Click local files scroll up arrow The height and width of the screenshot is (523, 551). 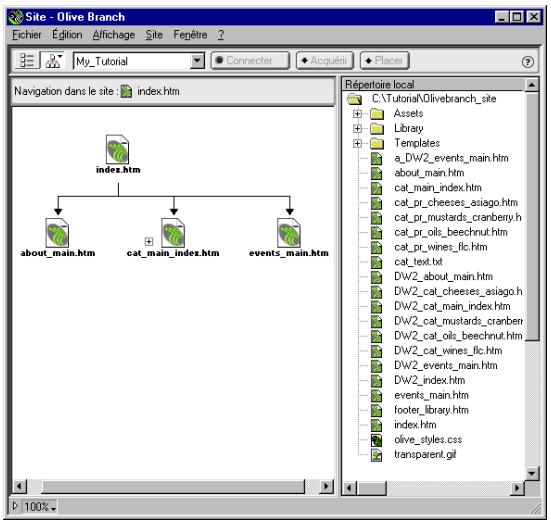click(x=532, y=85)
